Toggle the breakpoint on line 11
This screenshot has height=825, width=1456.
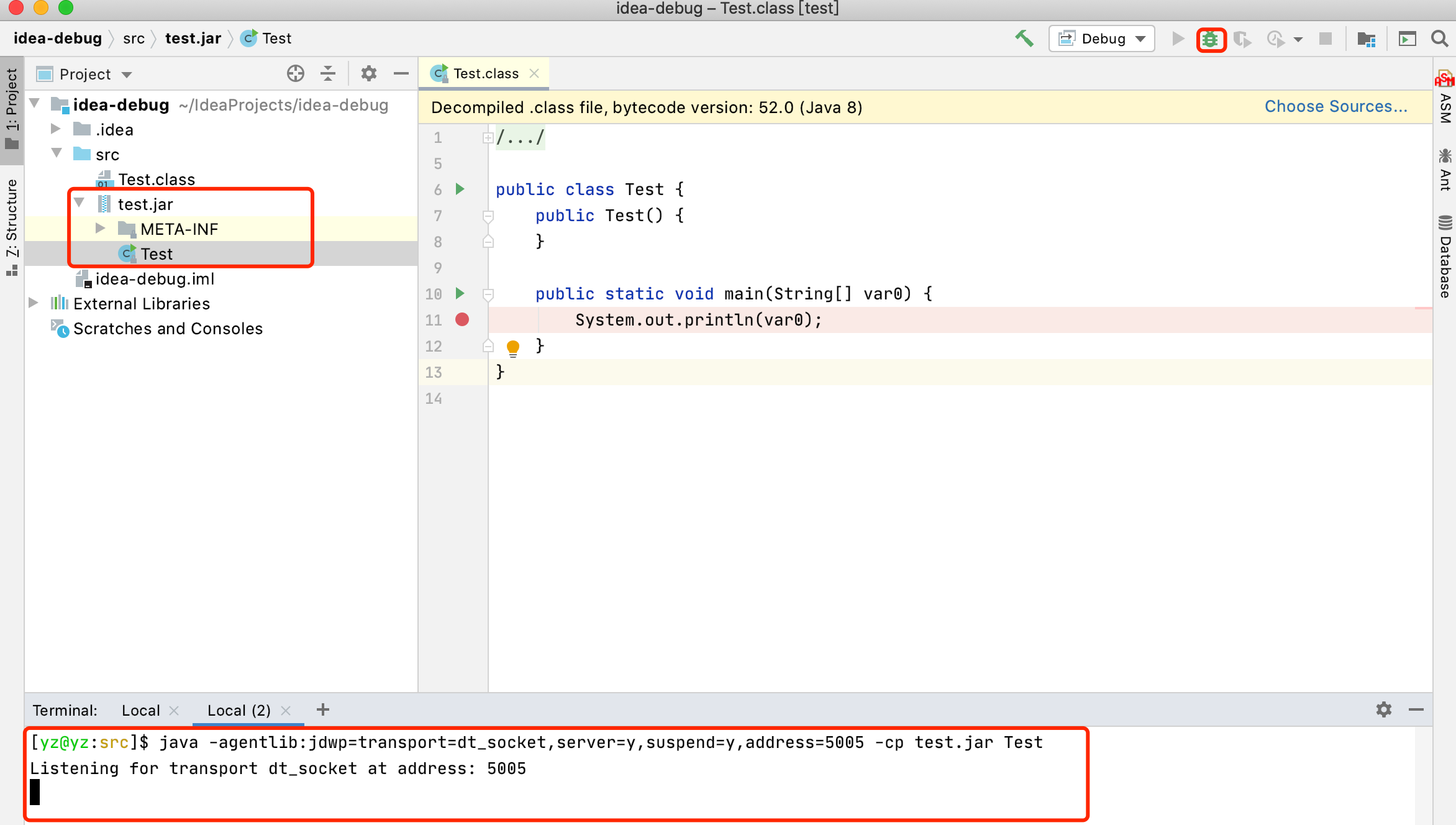click(x=462, y=320)
